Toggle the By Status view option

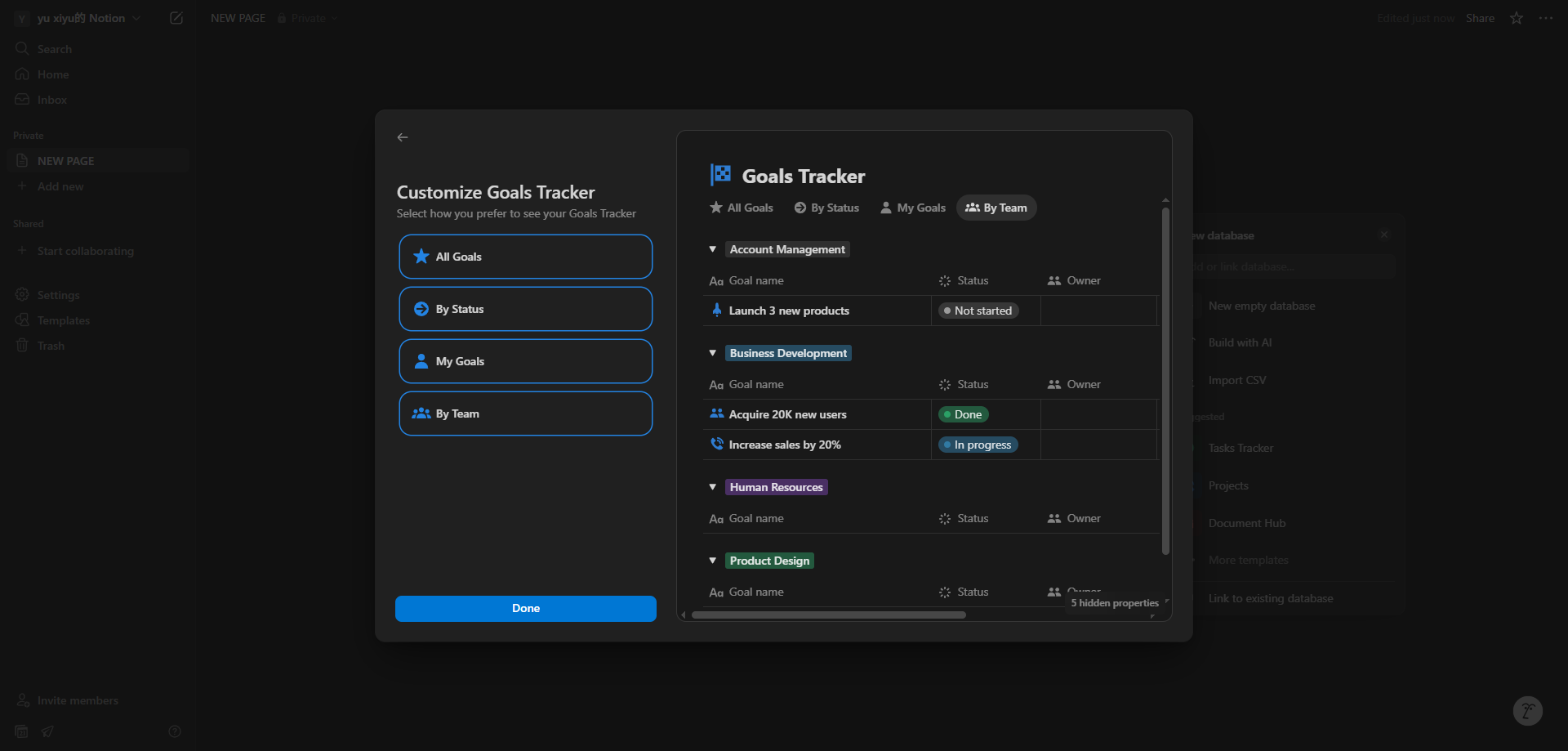coord(525,309)
